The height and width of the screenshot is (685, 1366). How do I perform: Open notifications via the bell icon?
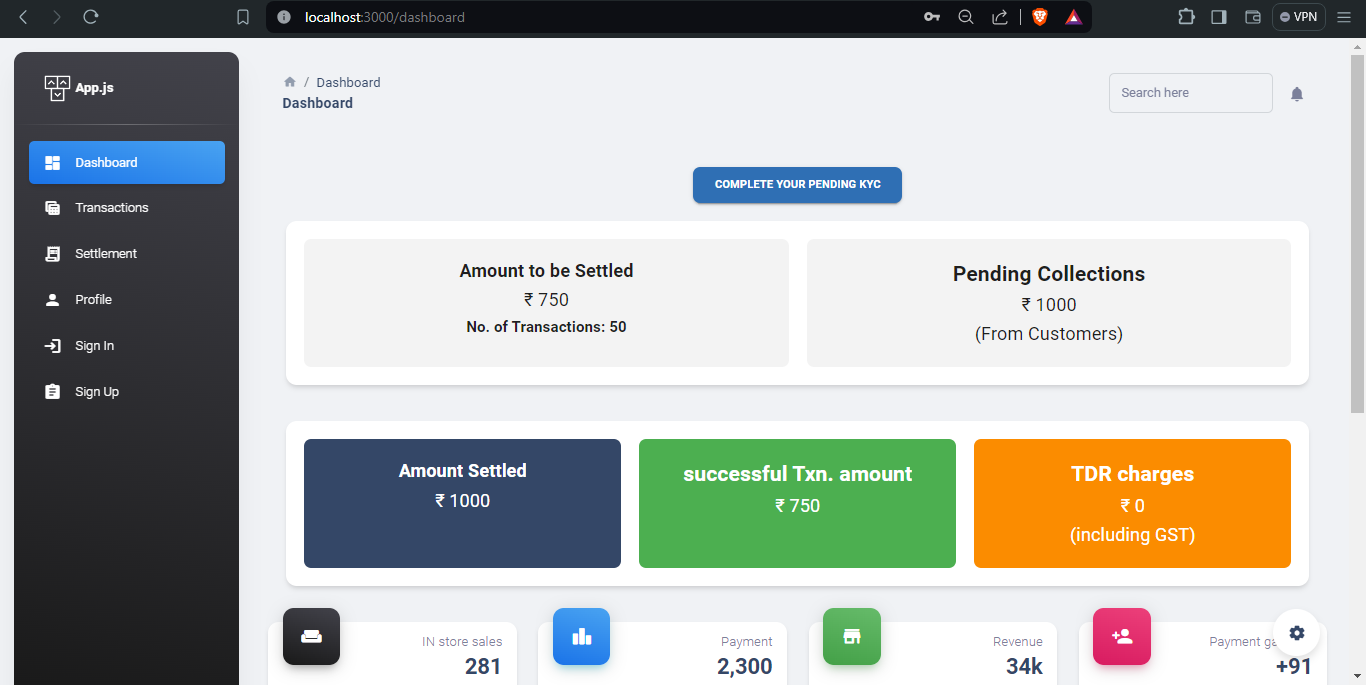(x=1296, y=93)
